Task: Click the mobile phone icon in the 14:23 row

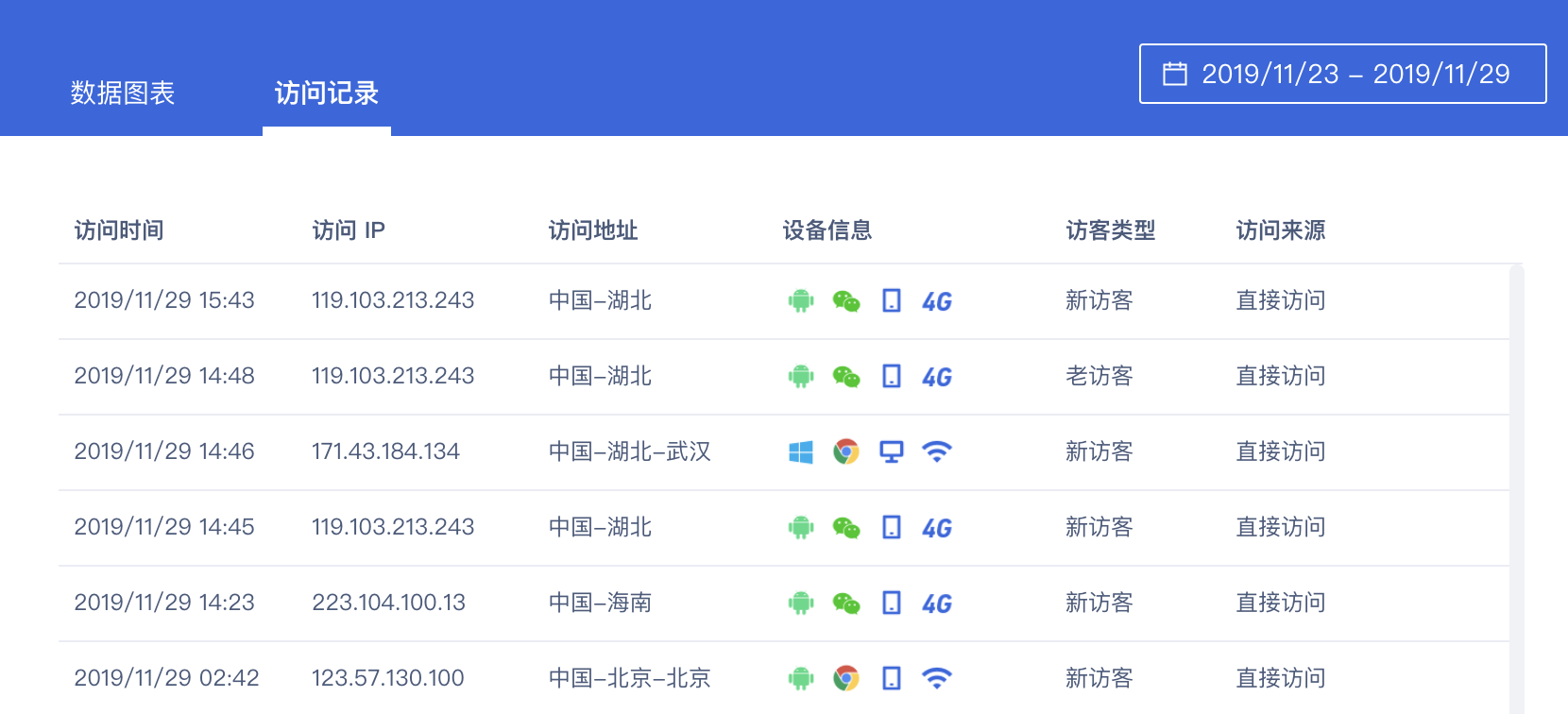Action: point(891,603)
